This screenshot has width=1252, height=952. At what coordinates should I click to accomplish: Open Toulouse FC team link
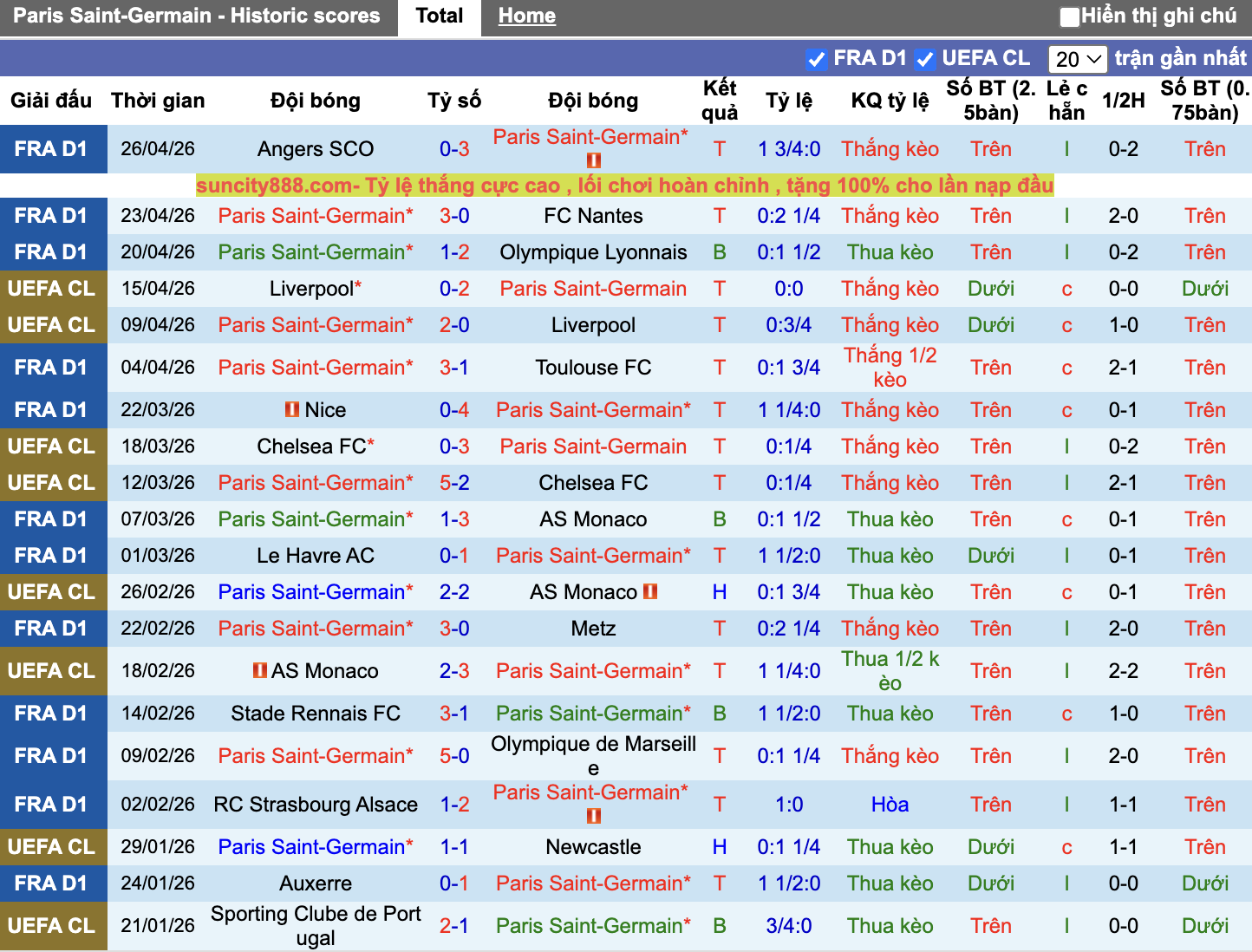593,368
